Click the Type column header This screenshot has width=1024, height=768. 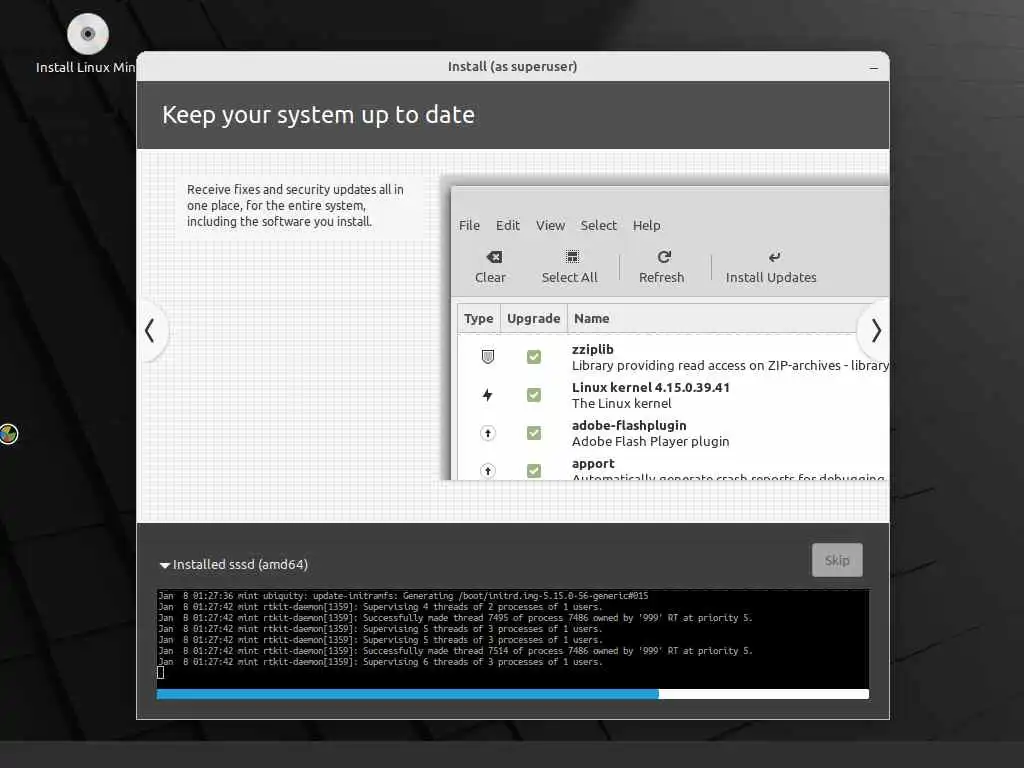point(479,319)
